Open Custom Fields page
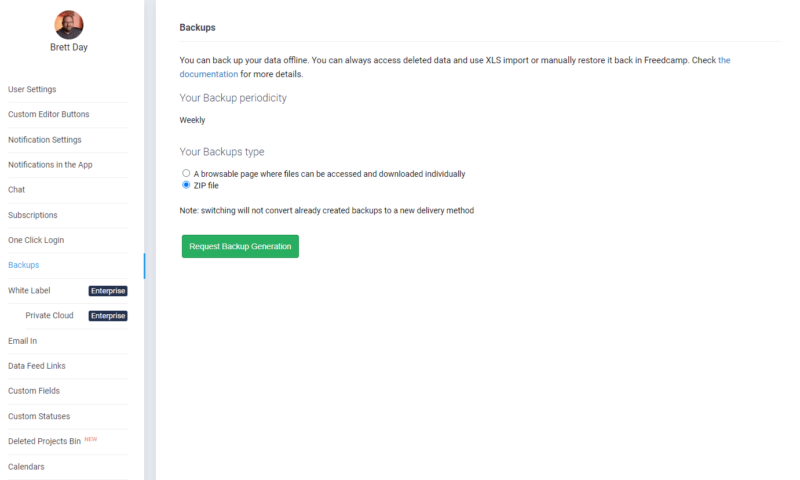 pyautogui.click(x=34, y=391)
